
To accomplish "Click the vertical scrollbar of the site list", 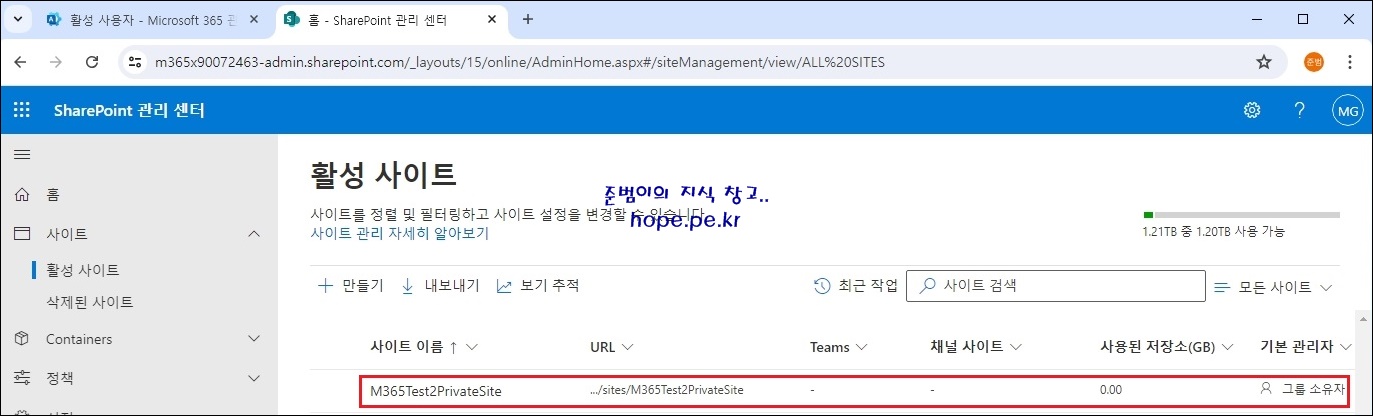I will [1363, 362].
